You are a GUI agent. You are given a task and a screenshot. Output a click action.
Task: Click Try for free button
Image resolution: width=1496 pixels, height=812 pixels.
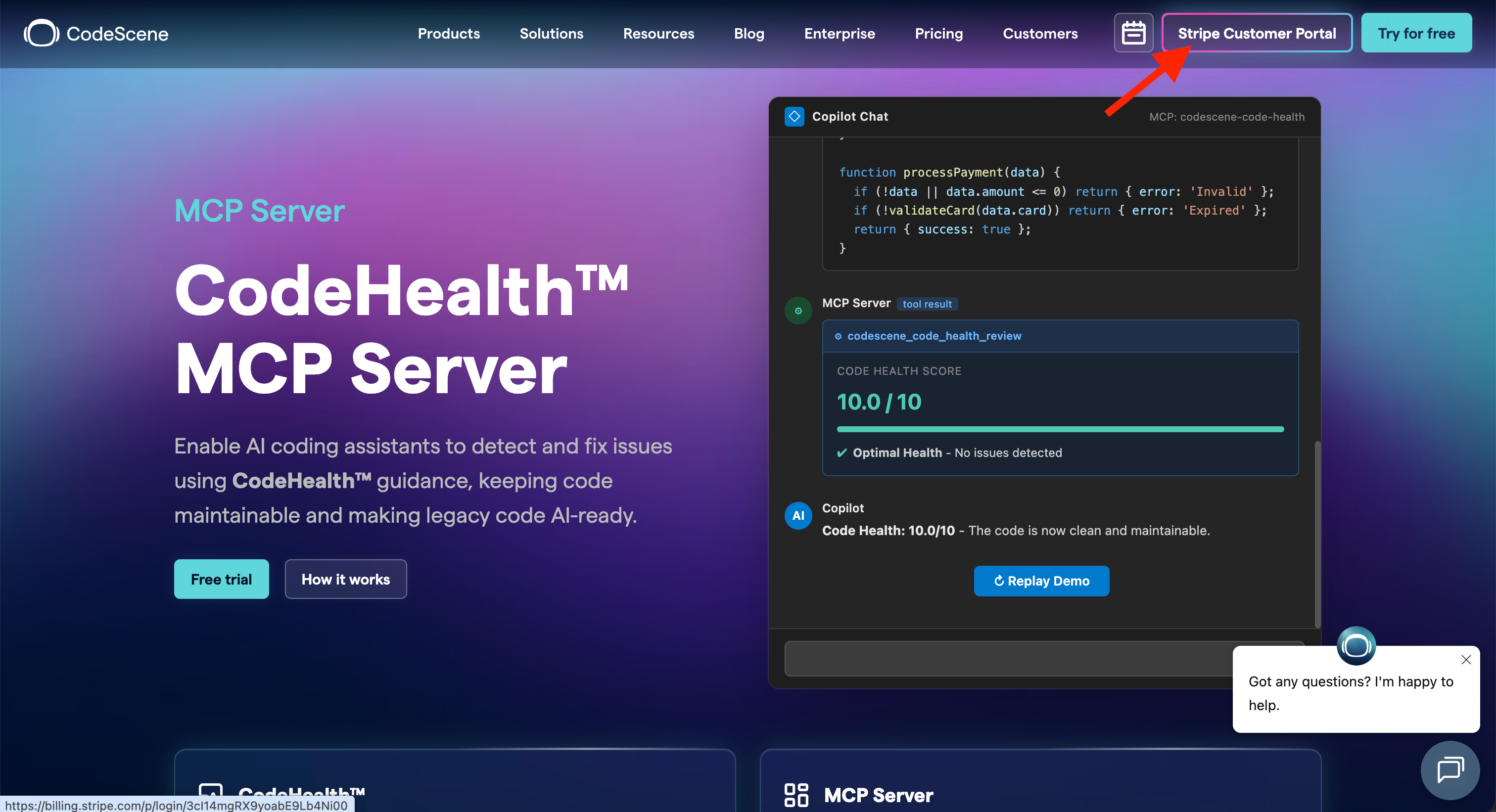click(1416, 33)
